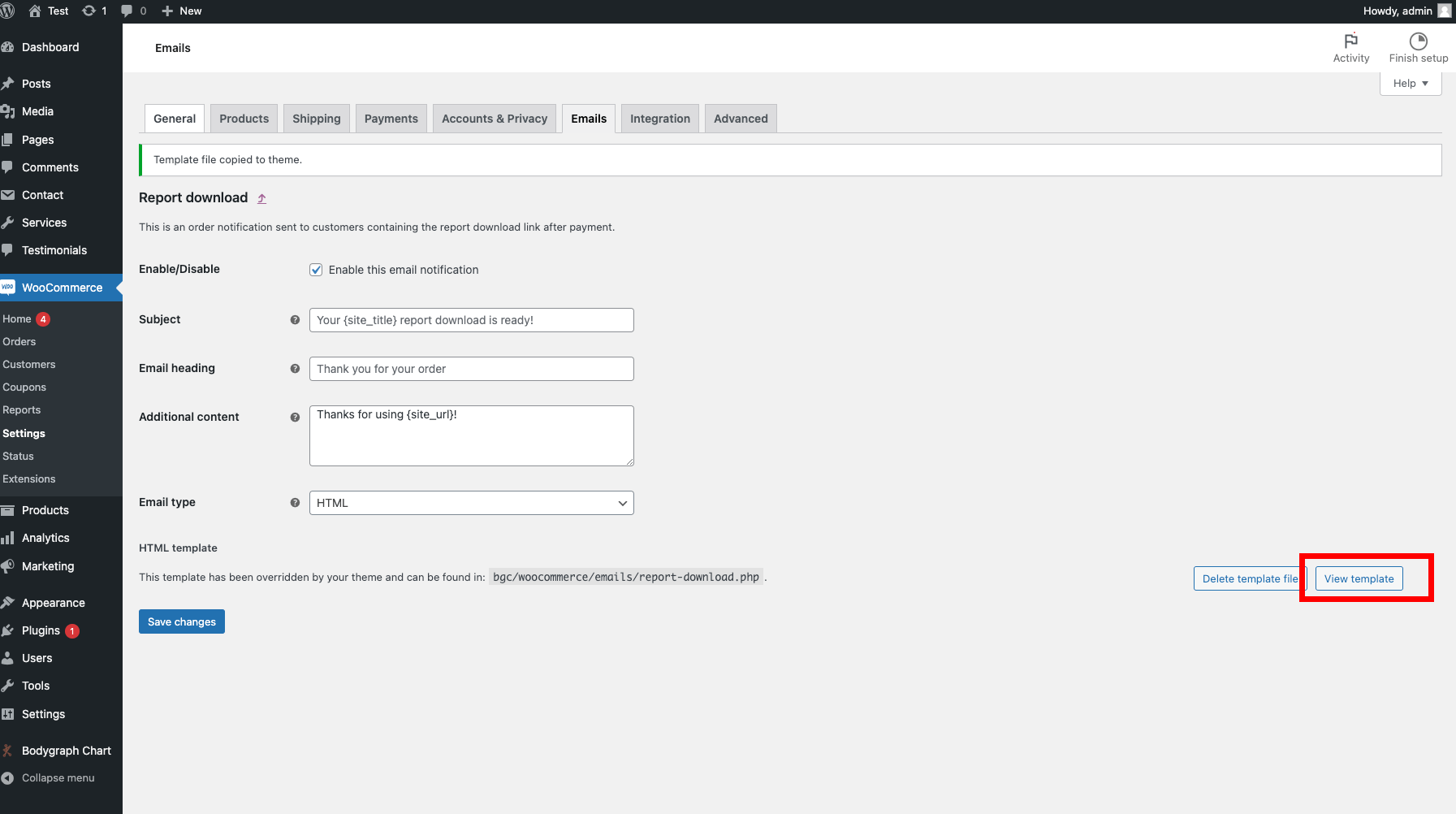Click the template path bgc/woocommerce/emails/report-download.php
Image resolution: width=1456 pixels, height=814 pixels.
626,578
